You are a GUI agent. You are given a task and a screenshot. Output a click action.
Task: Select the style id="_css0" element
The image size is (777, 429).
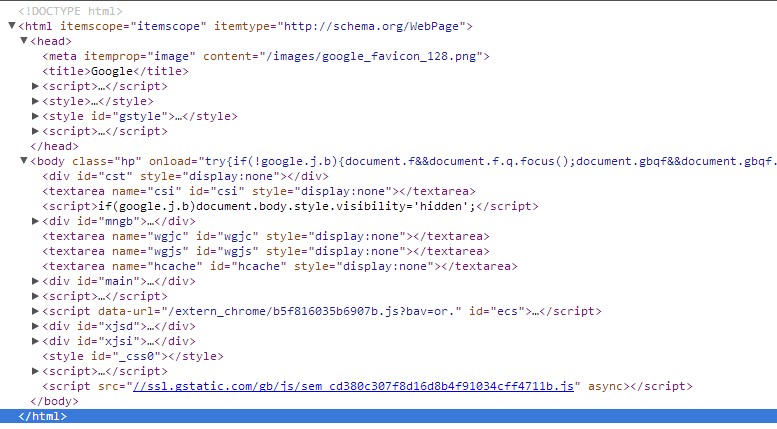click(133, 356)
